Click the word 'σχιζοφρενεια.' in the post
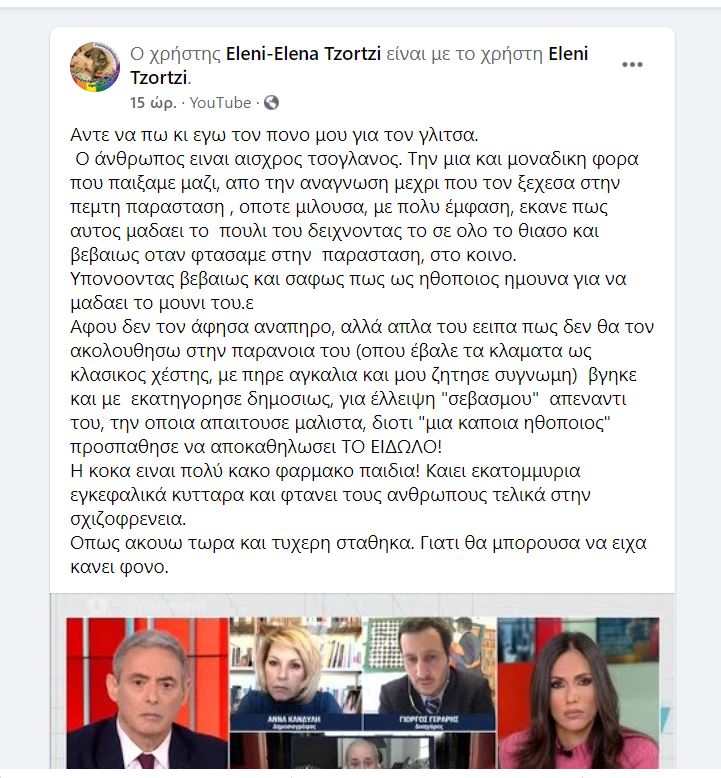 point(128,519)
